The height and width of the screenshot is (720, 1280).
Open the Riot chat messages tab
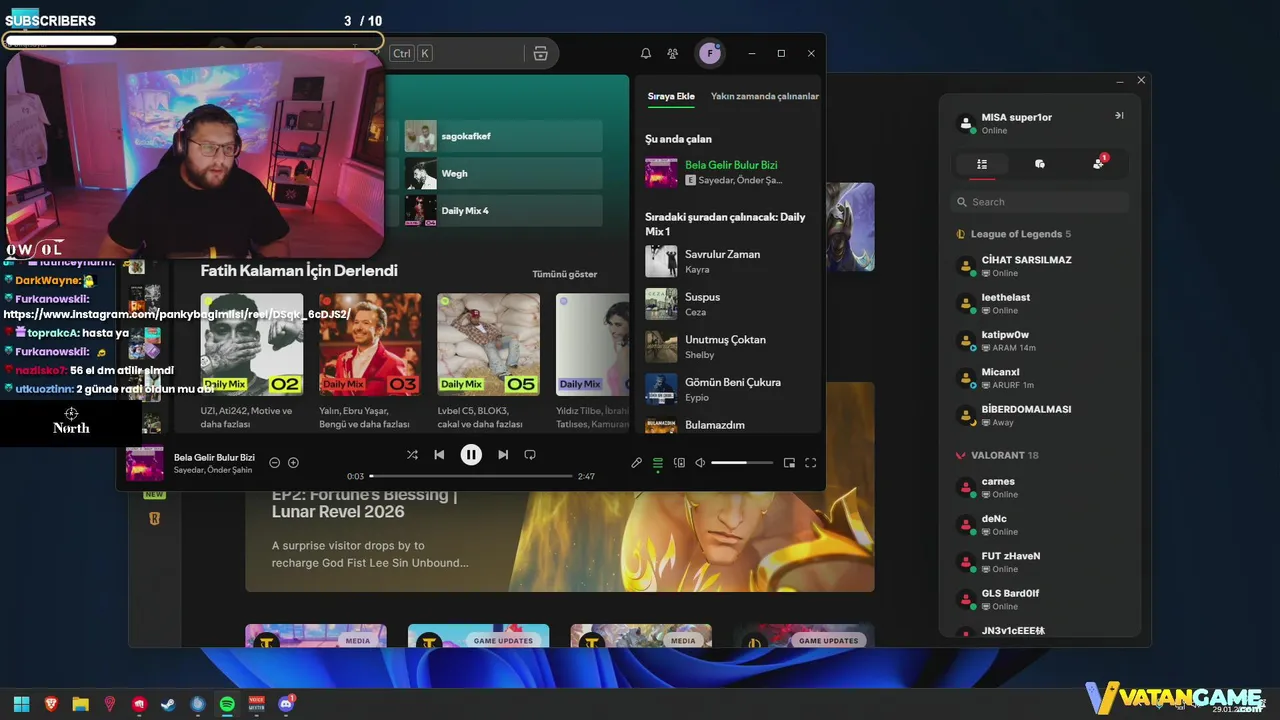1039,164
